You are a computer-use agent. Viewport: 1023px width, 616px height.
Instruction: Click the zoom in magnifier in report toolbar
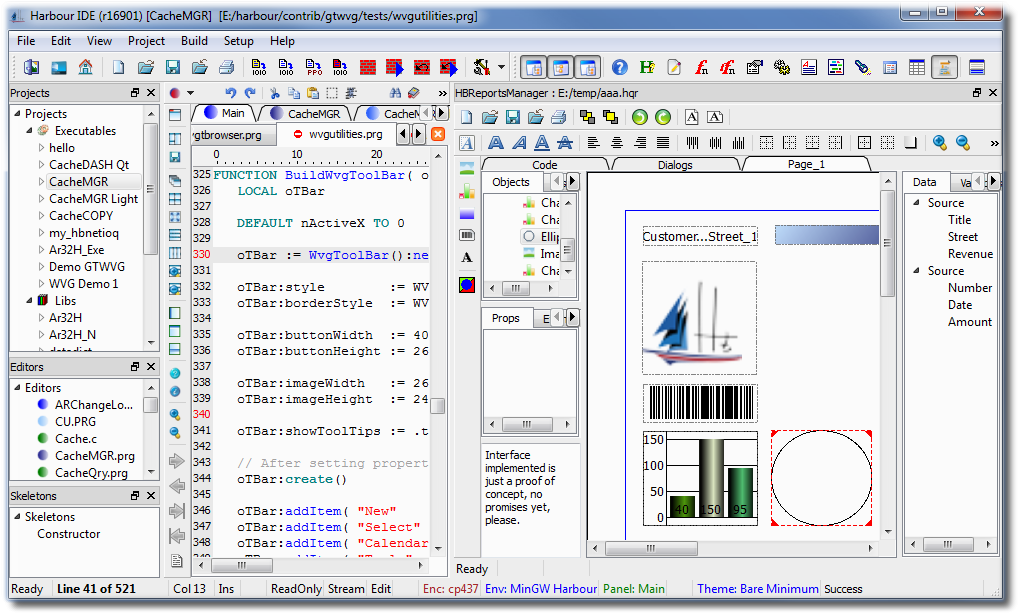pos(940,143)
